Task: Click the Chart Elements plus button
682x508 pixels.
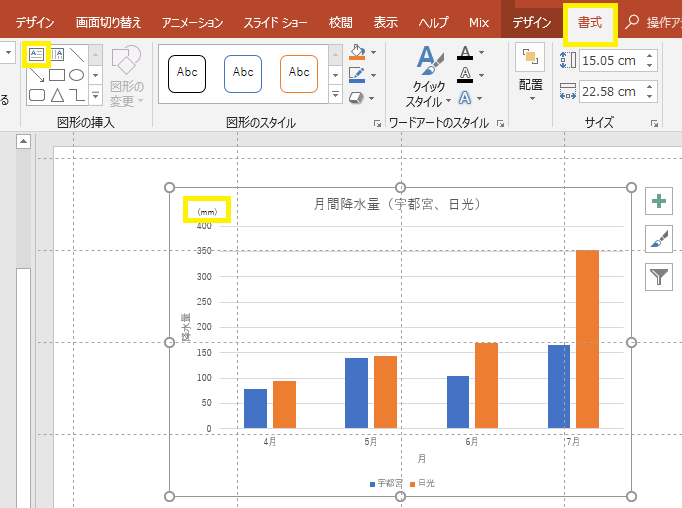Action: [x=659, y=201]
